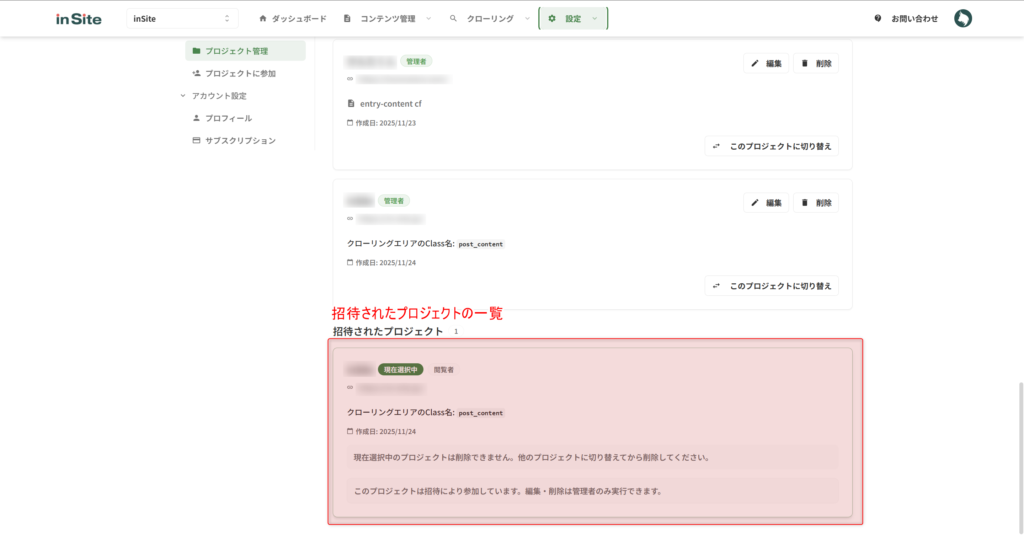Click the document icon beside コンテンツ管理
The height and width of the screenshot is (535, 1024).
coord(347,18)
